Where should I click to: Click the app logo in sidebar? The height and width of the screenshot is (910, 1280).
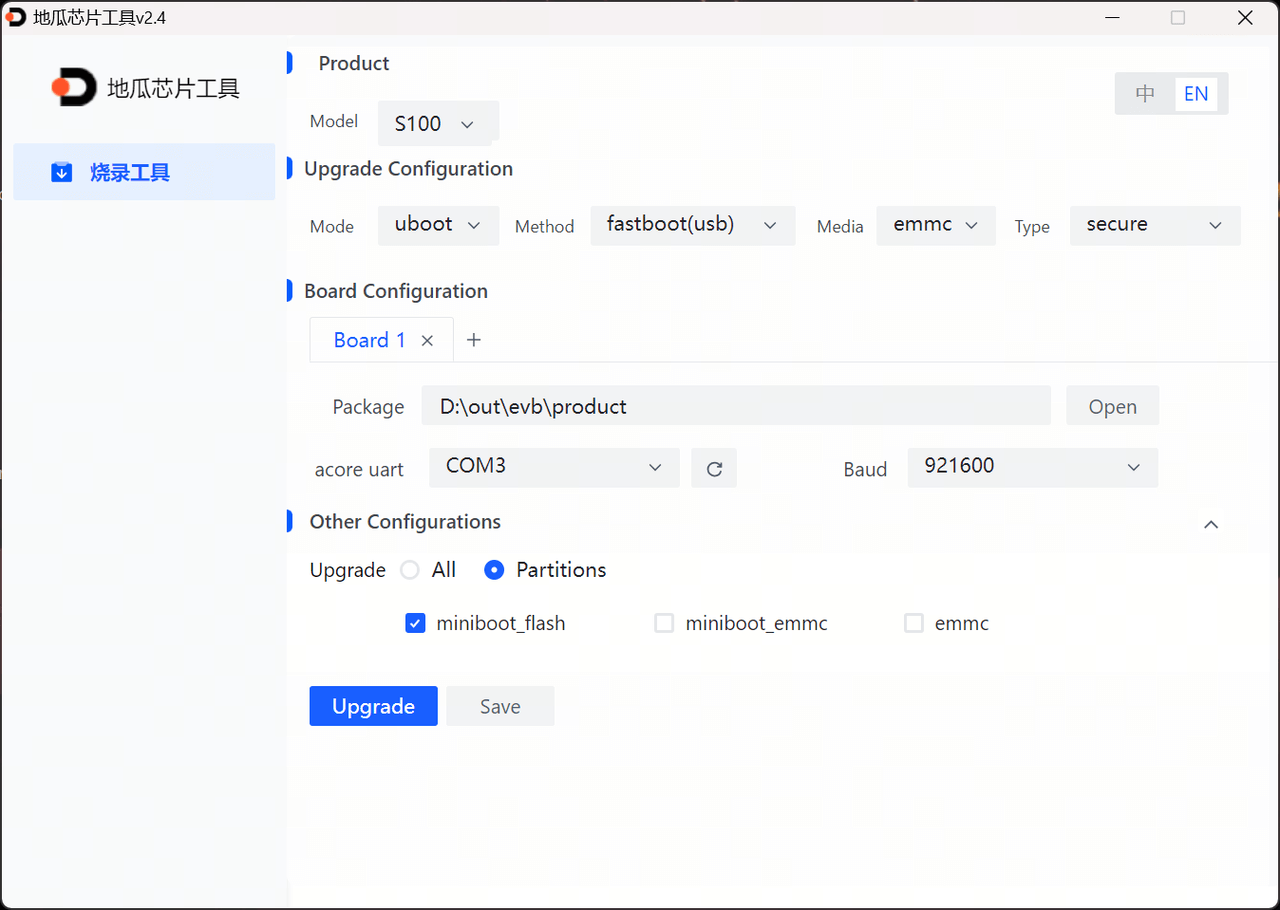click(x=74, y=88)
